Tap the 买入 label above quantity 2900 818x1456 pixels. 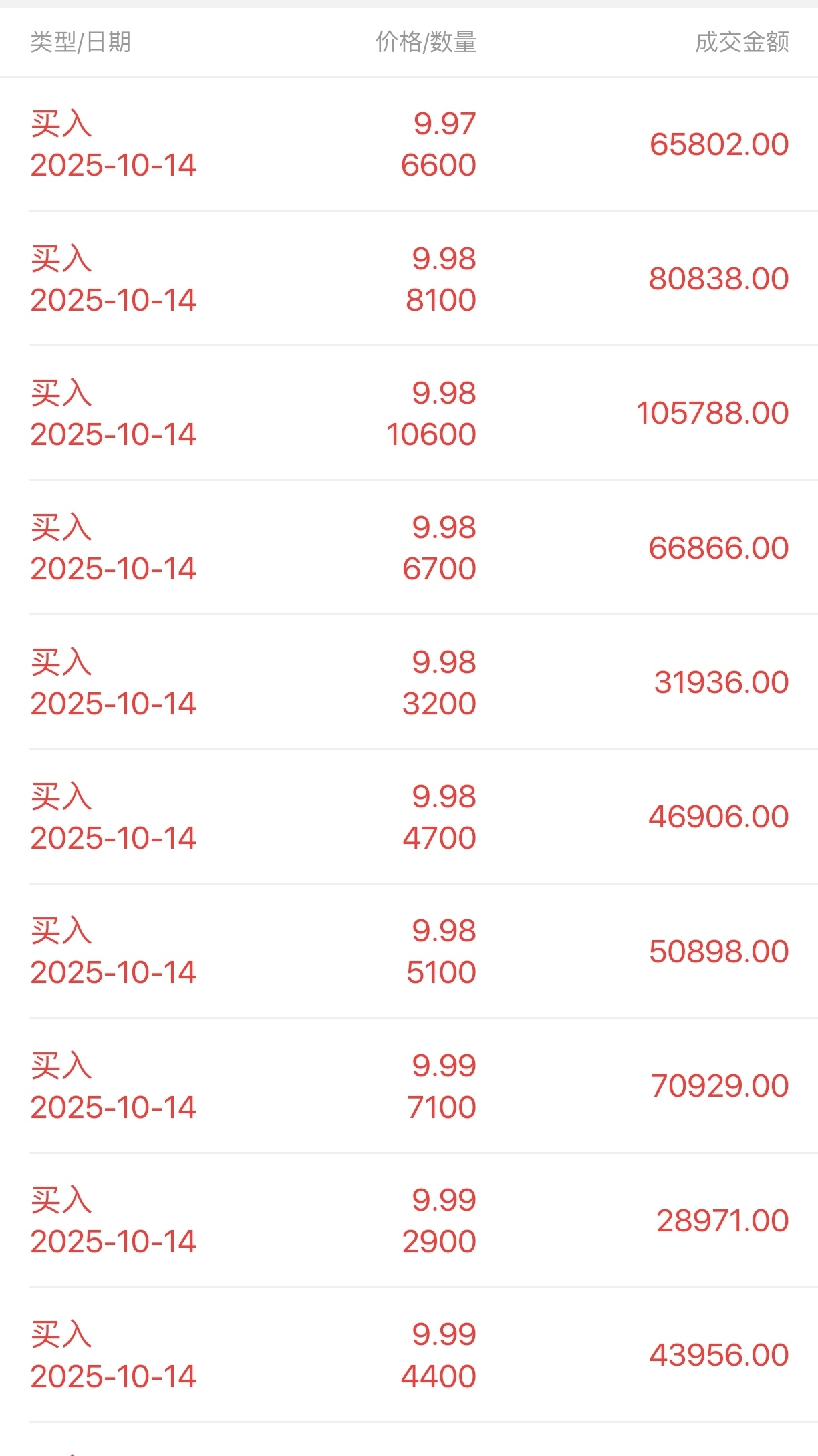pos(61,1200)
